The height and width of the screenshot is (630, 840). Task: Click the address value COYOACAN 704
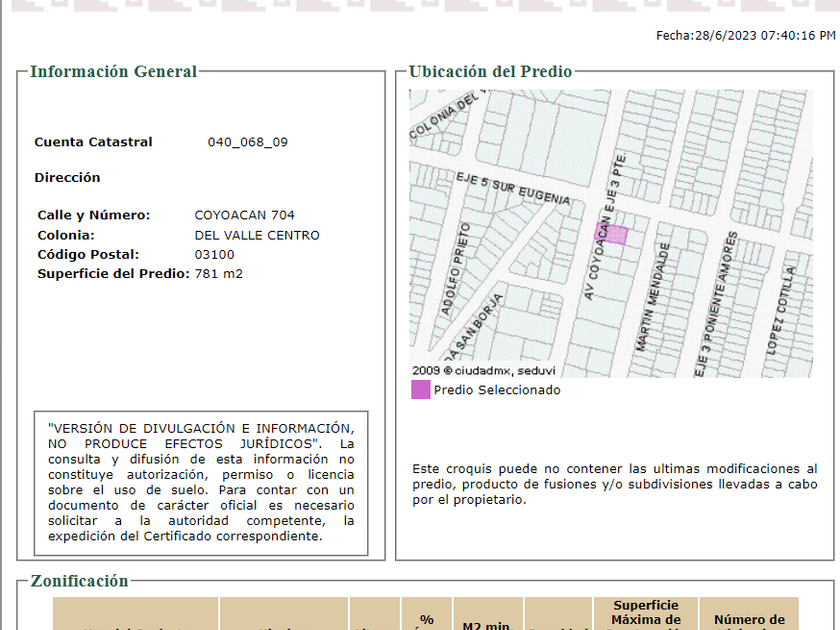[244, 215]
